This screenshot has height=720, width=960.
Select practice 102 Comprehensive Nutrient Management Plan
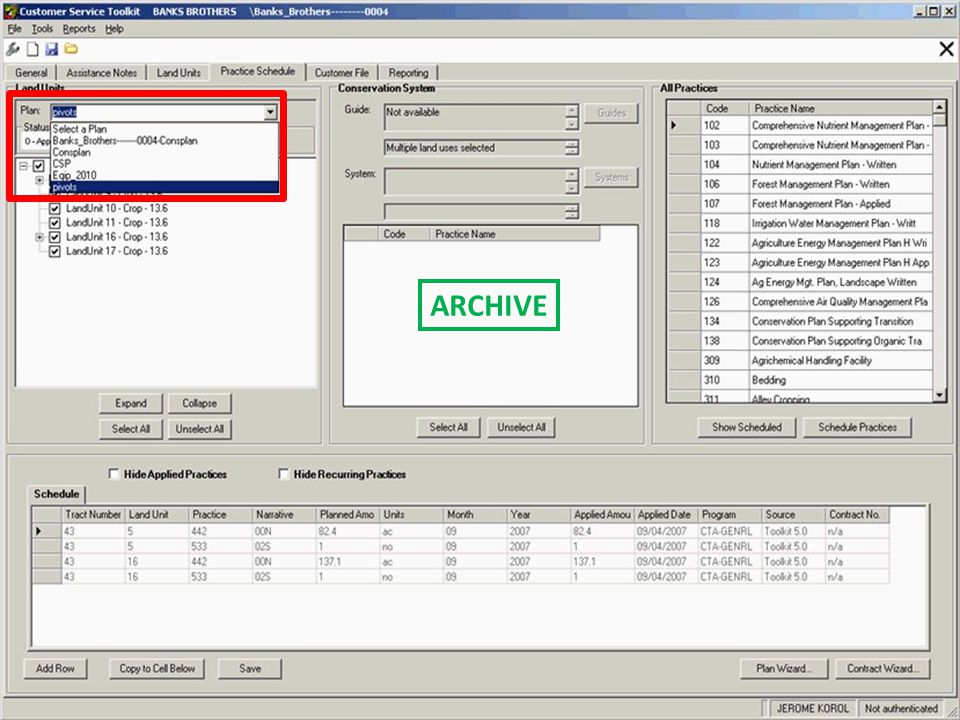(801, 126)
